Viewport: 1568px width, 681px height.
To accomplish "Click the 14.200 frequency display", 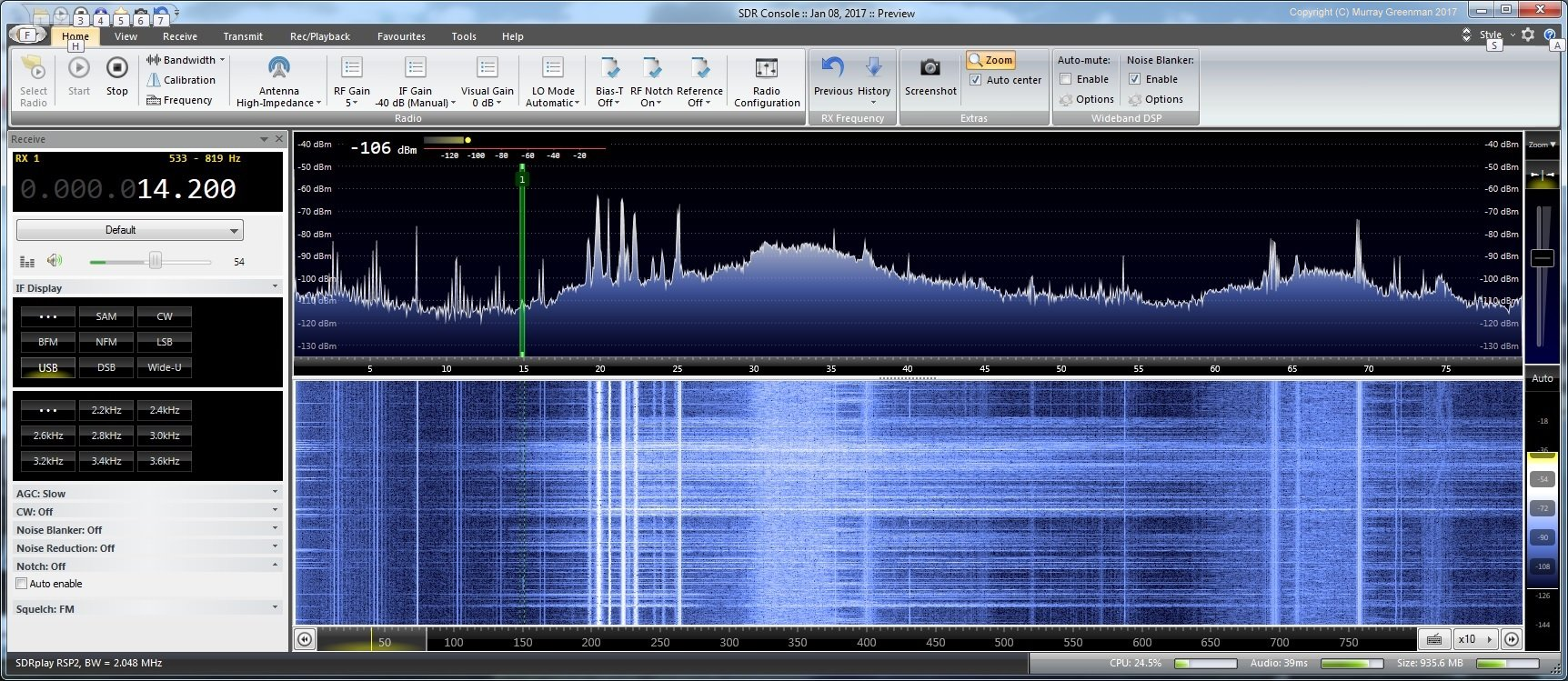I will tap(186, 189).
